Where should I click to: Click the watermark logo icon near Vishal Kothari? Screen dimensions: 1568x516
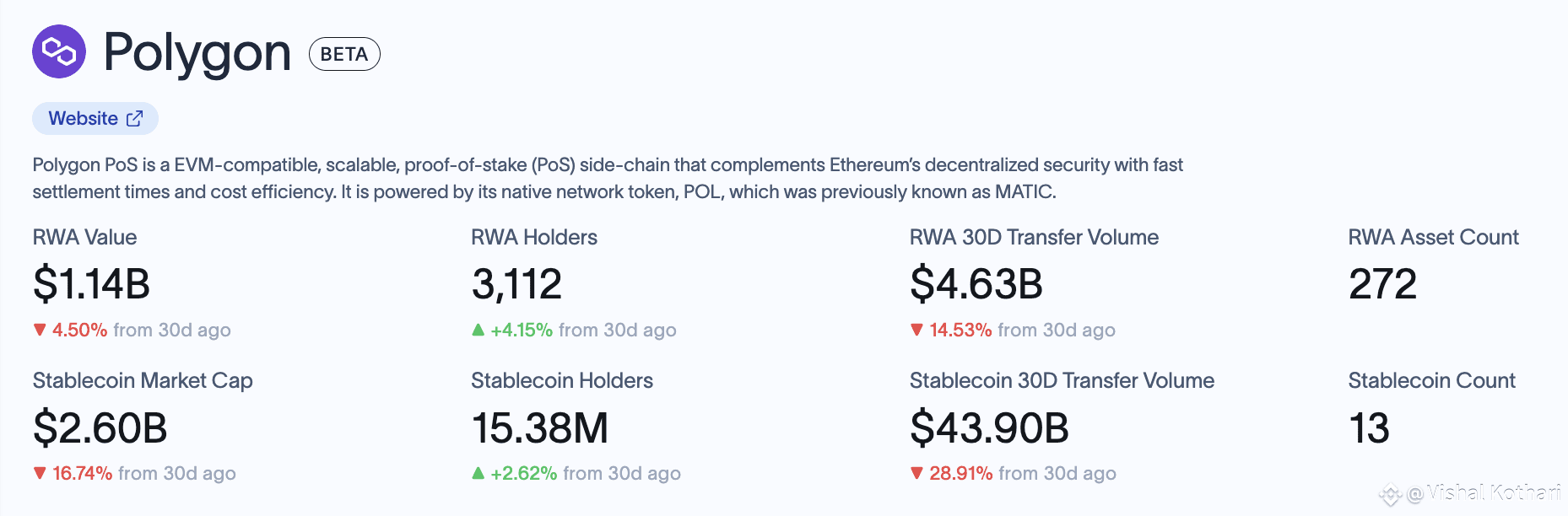coord(1389,494)
